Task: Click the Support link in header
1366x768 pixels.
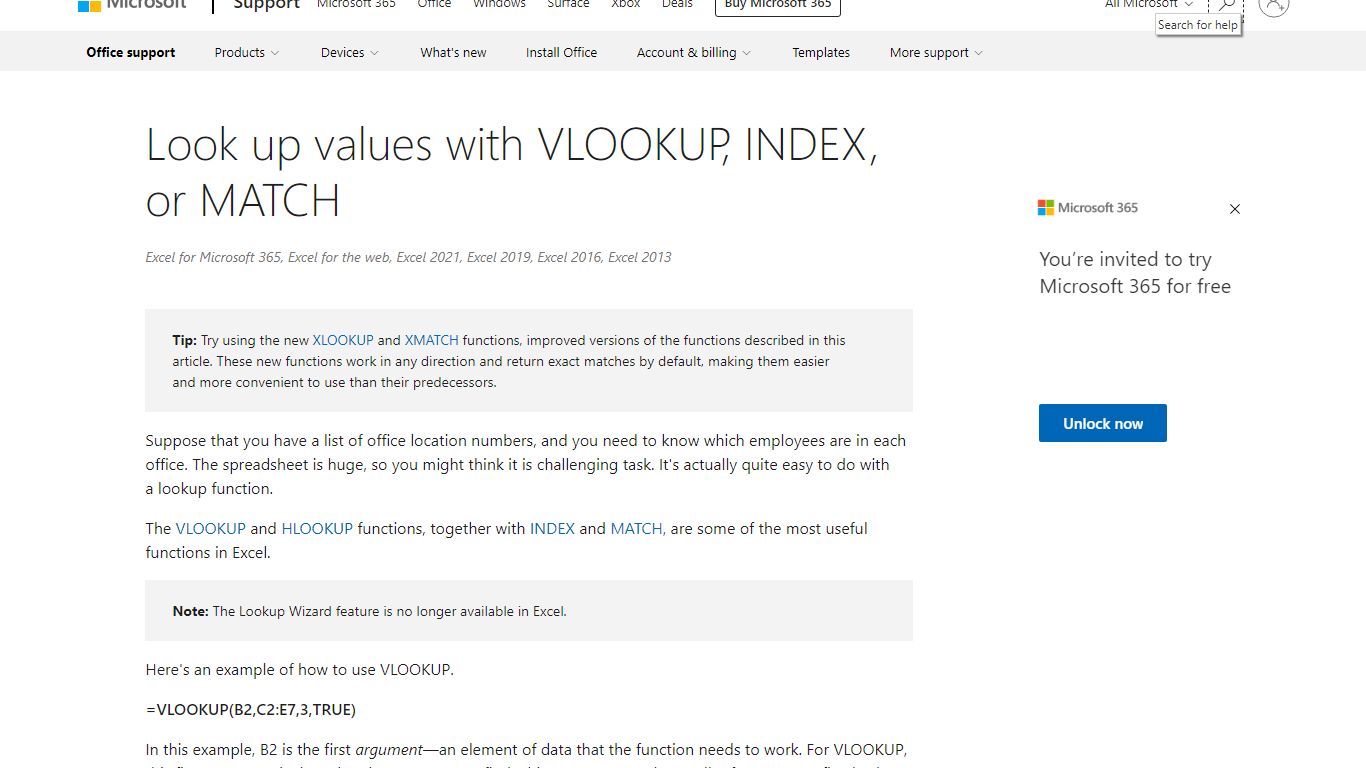Action: pos(267,5)
